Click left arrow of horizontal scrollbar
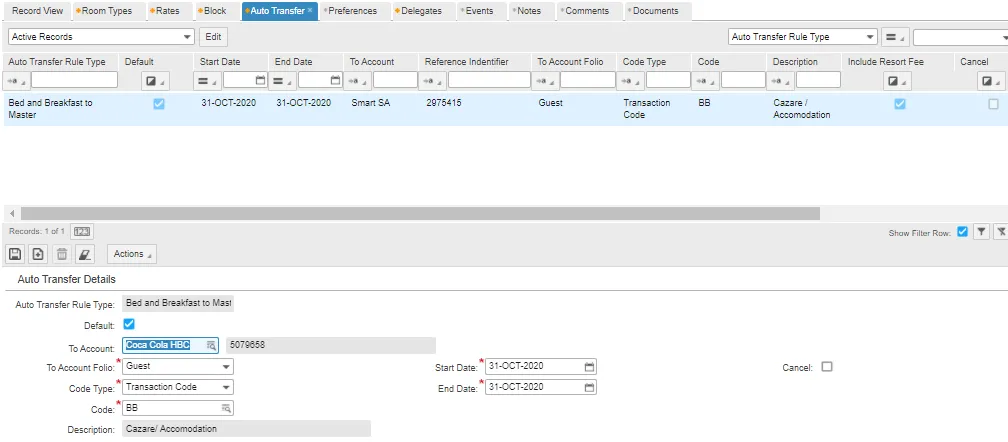The height and width of the screenshot is (442, 1008). pos(12,213)
